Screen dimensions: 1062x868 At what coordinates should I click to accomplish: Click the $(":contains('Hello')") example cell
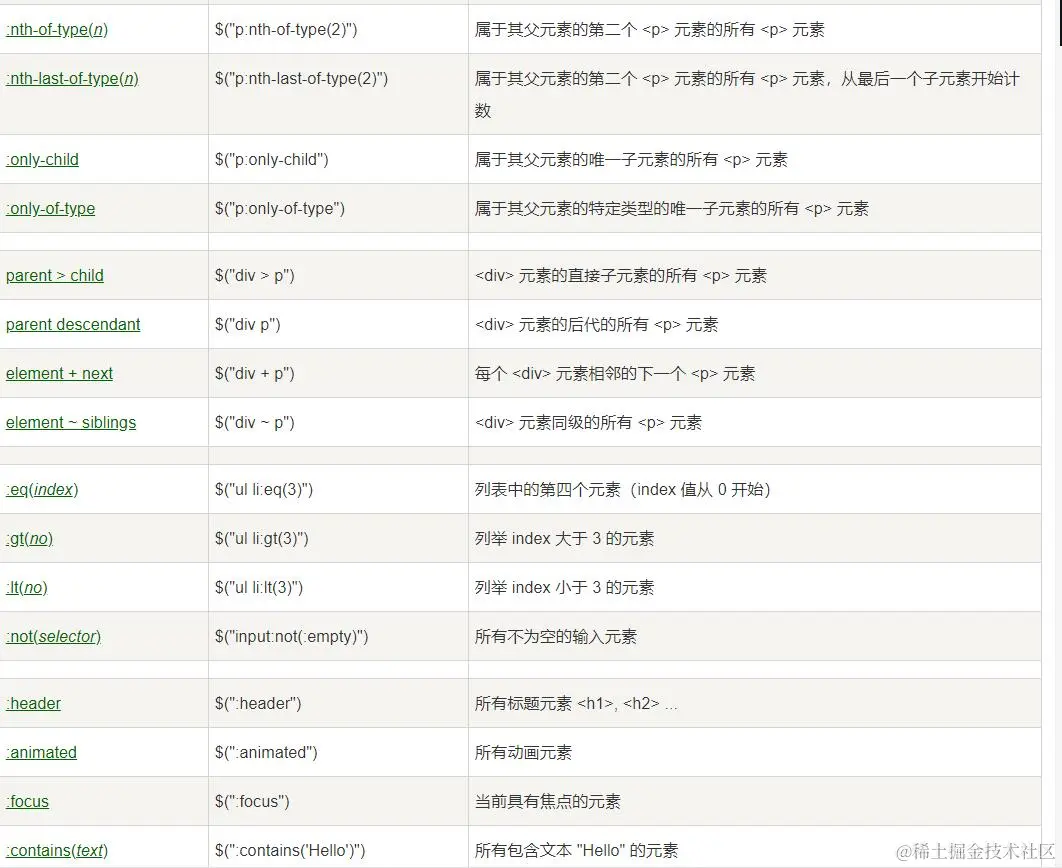[x=288, y=850]
